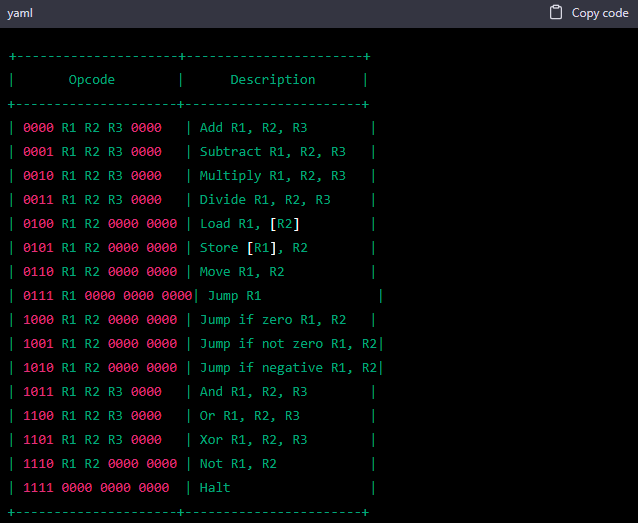Click the Jump if not zero description

point(288,344)
